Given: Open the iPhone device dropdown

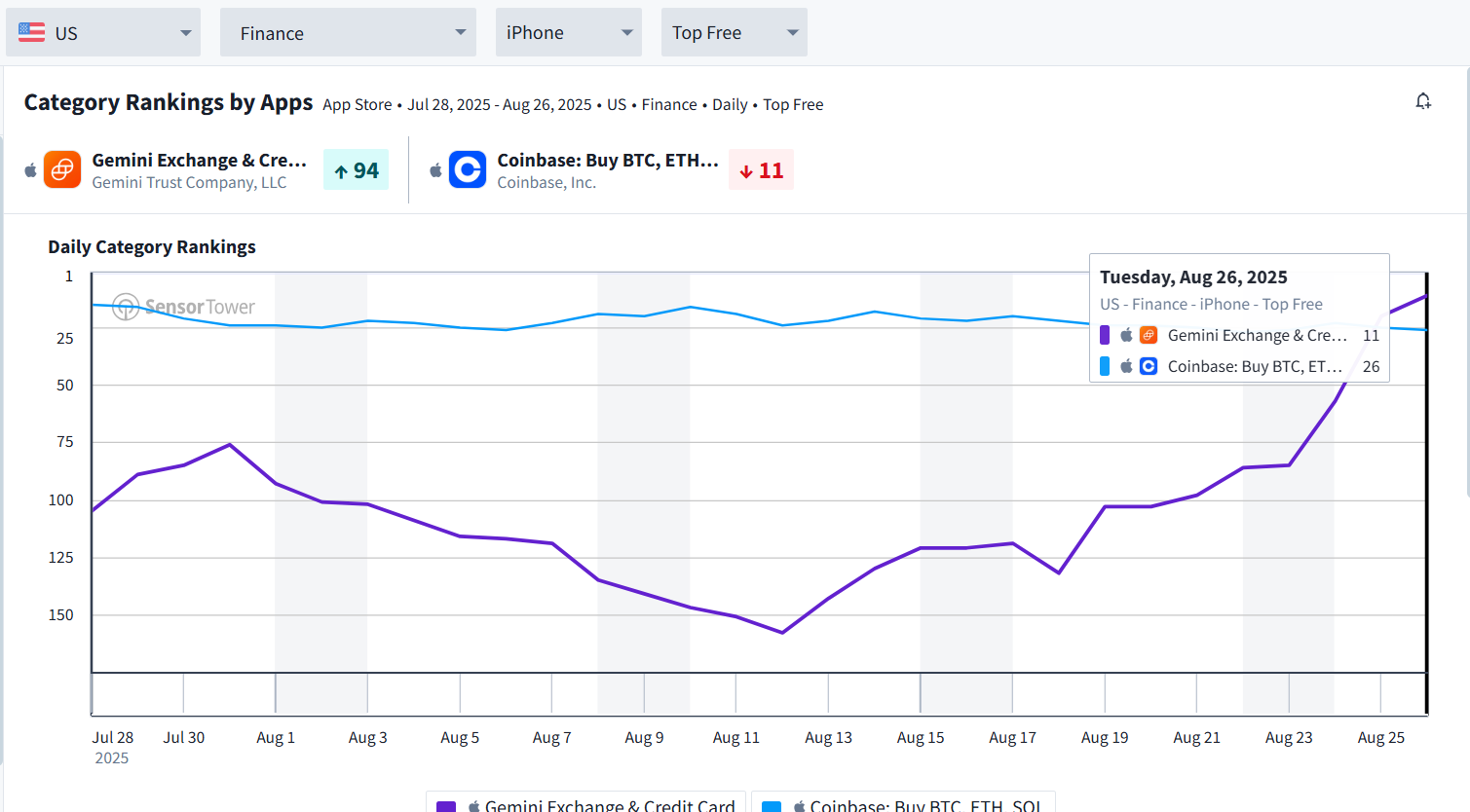Looking at the screenshot, I should pos(568,32).
